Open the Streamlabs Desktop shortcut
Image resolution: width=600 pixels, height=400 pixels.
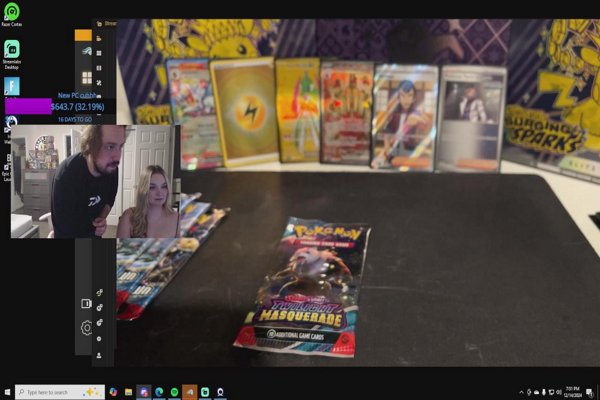(11, 54)
